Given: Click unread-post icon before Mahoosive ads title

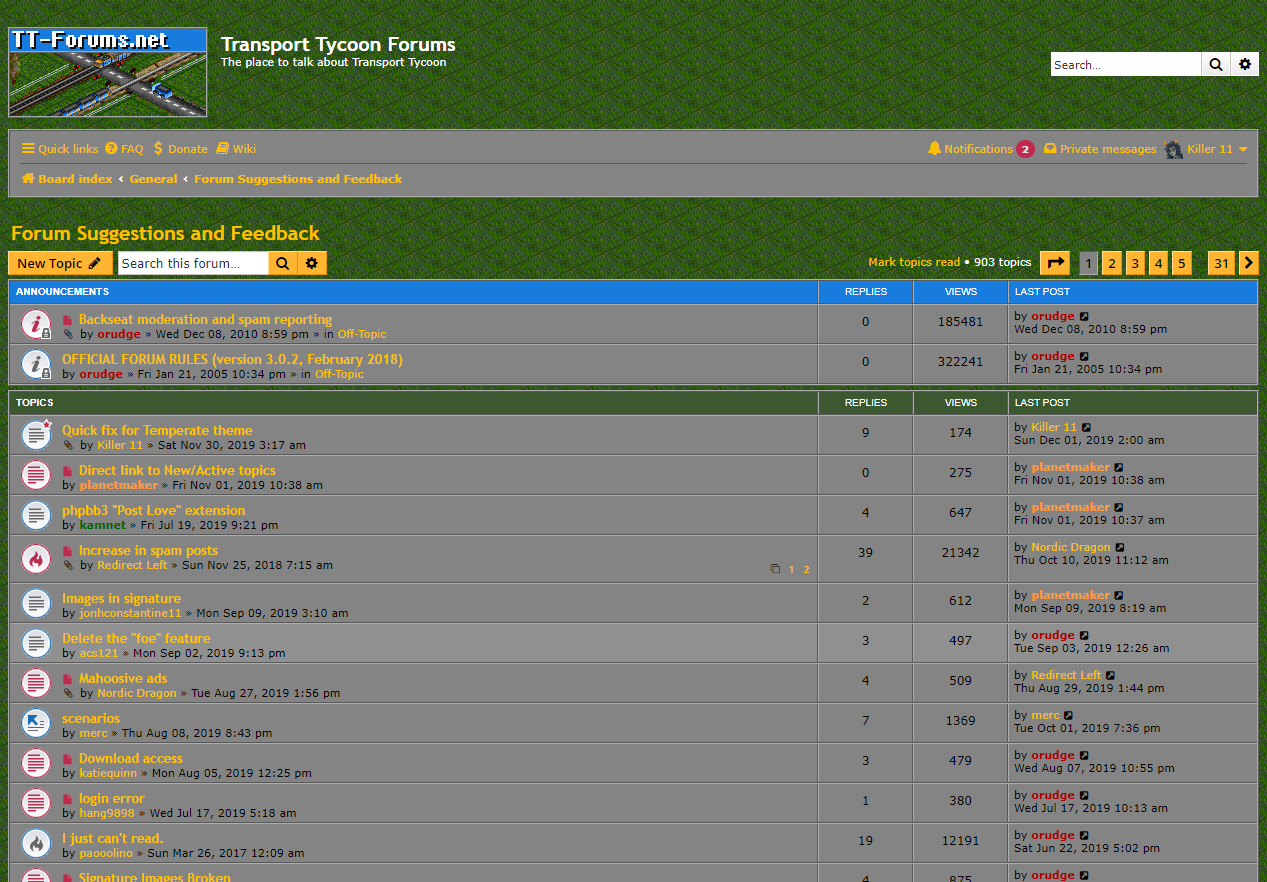Looking at the screenshot, I should 68,679.
